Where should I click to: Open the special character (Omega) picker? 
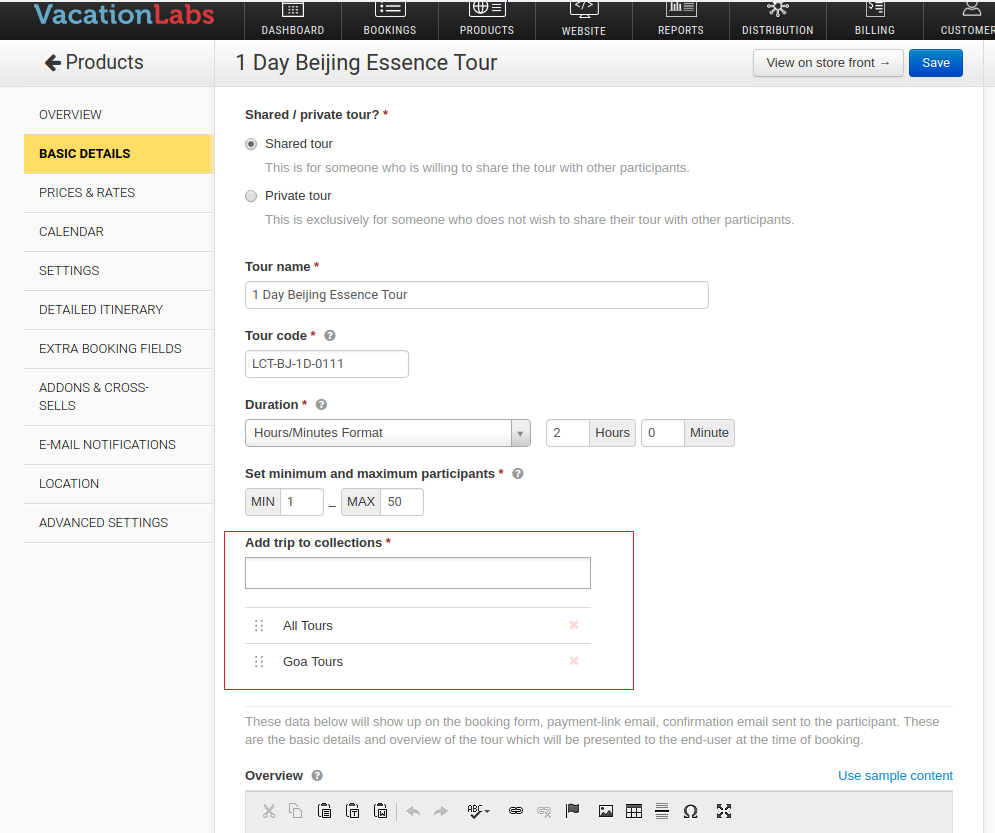pos(690,811)
